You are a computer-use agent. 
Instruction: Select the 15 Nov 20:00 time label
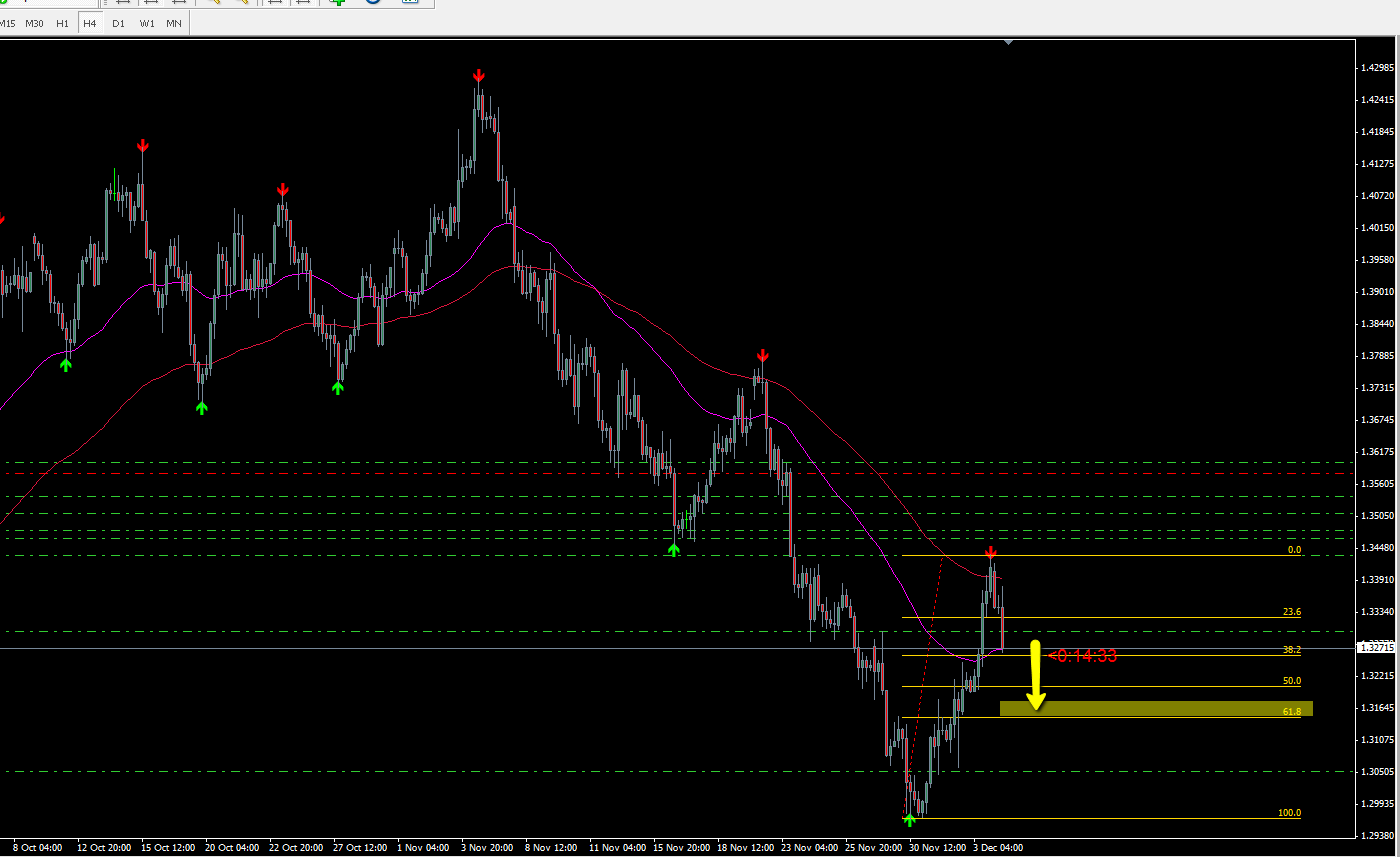680,848
